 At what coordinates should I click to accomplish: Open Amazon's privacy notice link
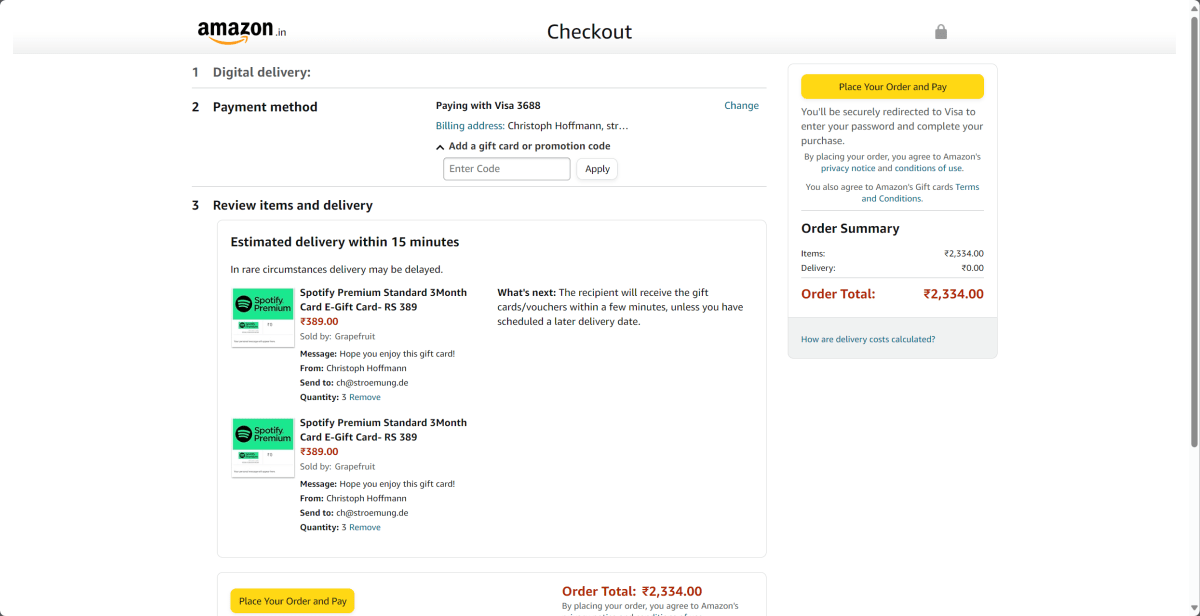[x=848, y=168]
